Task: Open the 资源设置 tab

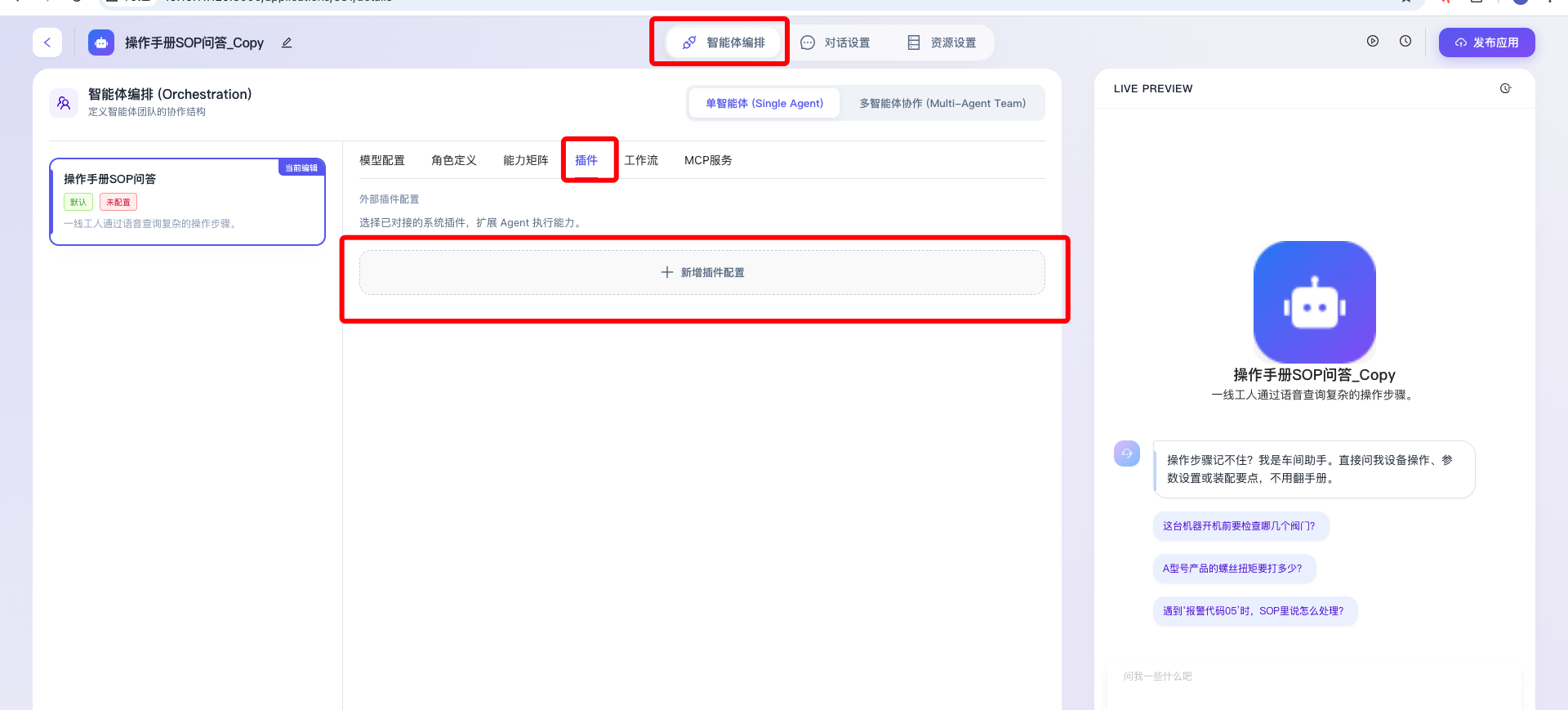Action: pos(942,42)
